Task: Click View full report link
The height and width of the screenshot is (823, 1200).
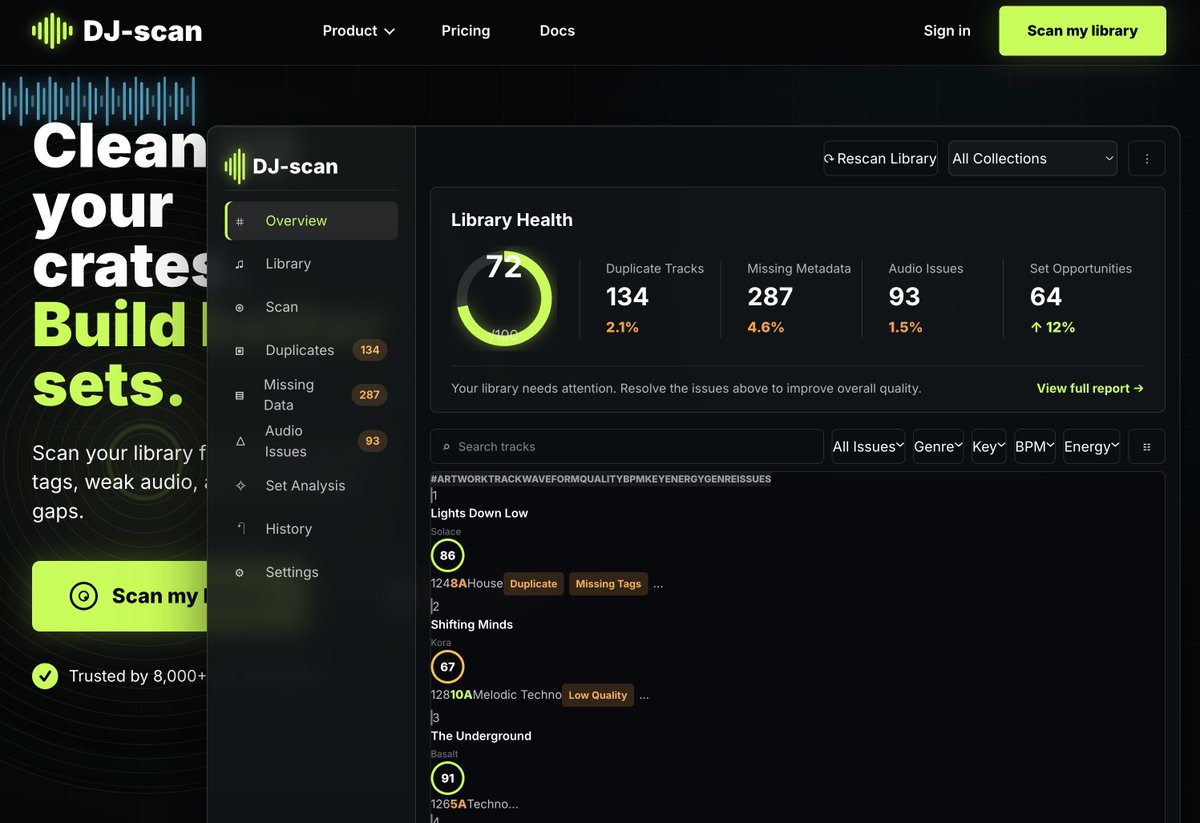Action: tap(1090, 388)
